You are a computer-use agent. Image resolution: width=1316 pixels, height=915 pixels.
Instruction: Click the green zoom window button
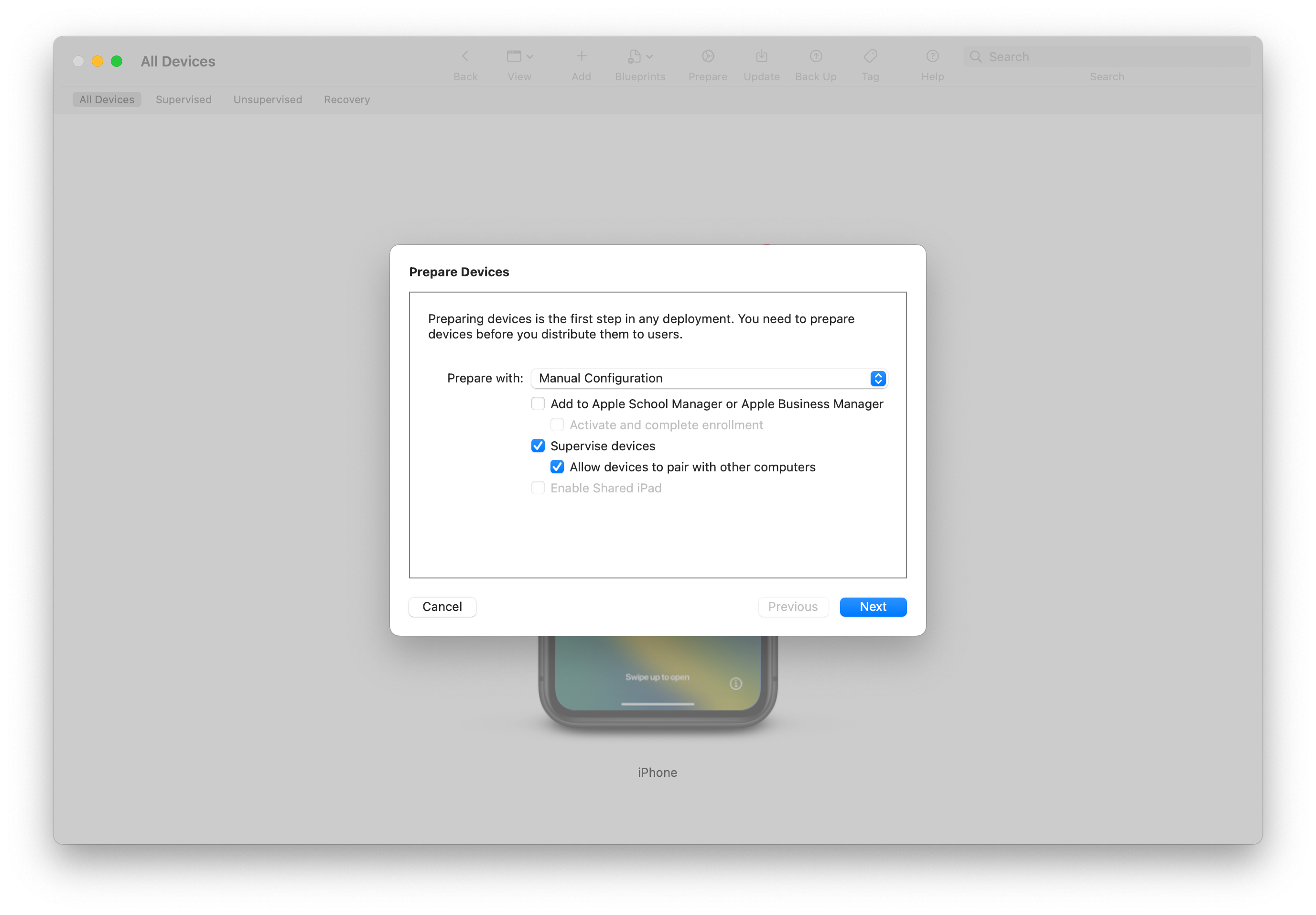pos(116,61)
